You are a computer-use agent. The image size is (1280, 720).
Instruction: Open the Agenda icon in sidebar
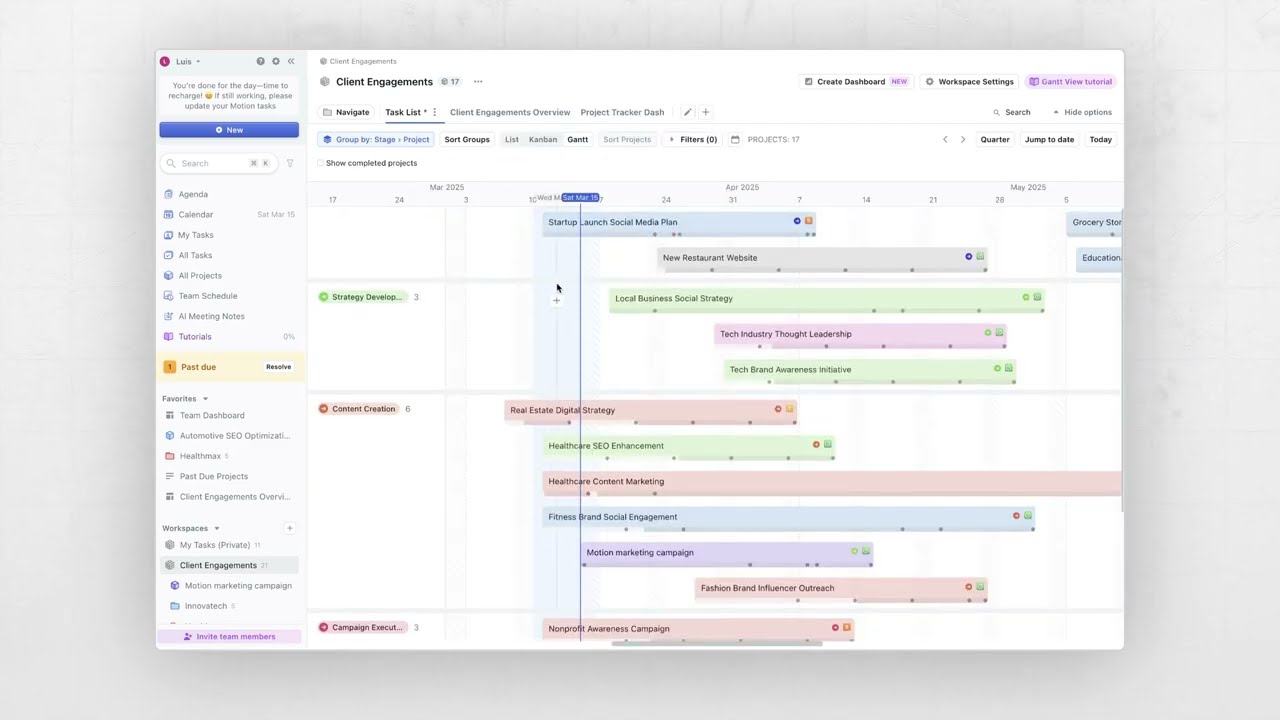pos(169,194)
